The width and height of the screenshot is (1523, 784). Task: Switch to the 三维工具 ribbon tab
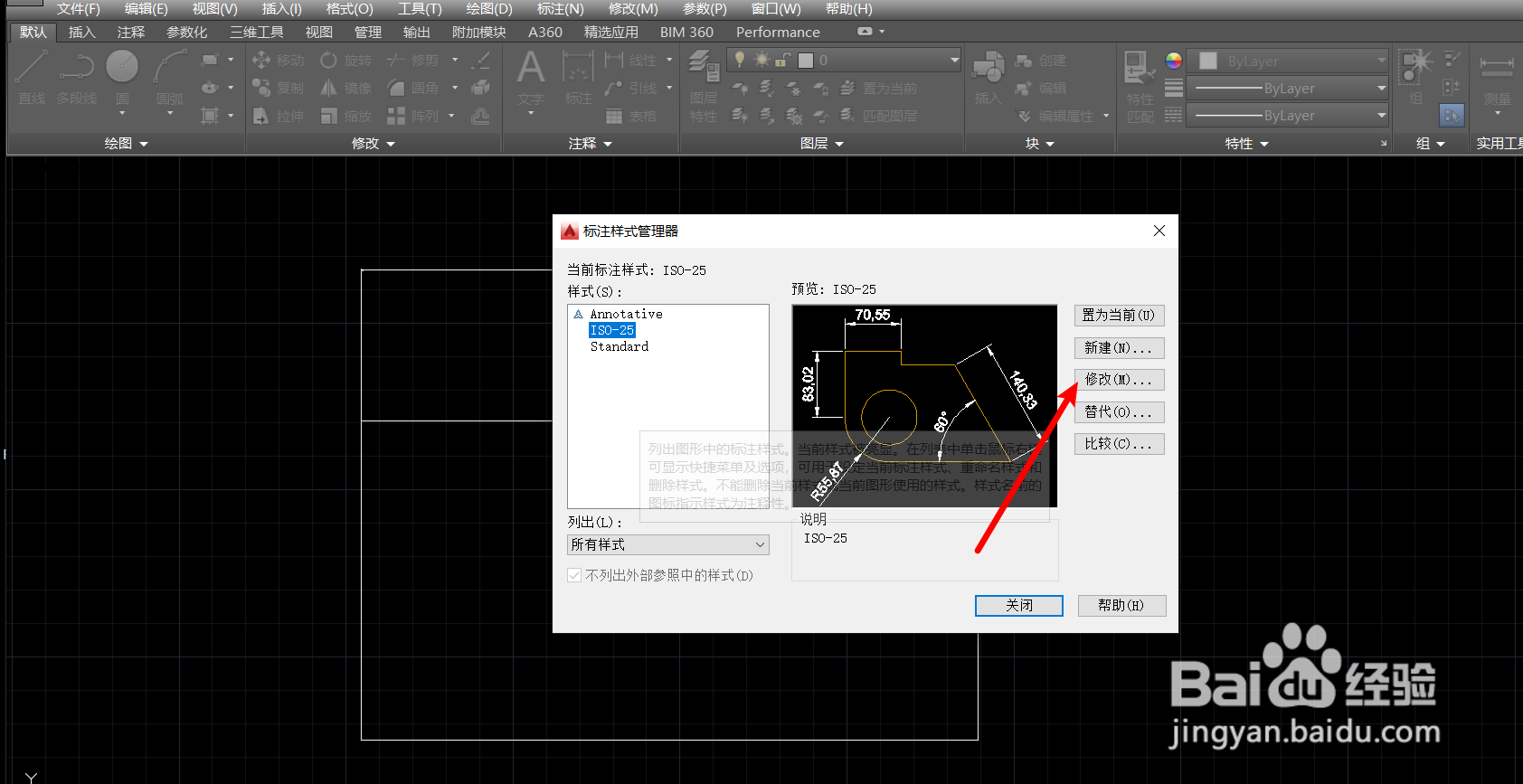point(257,32)
